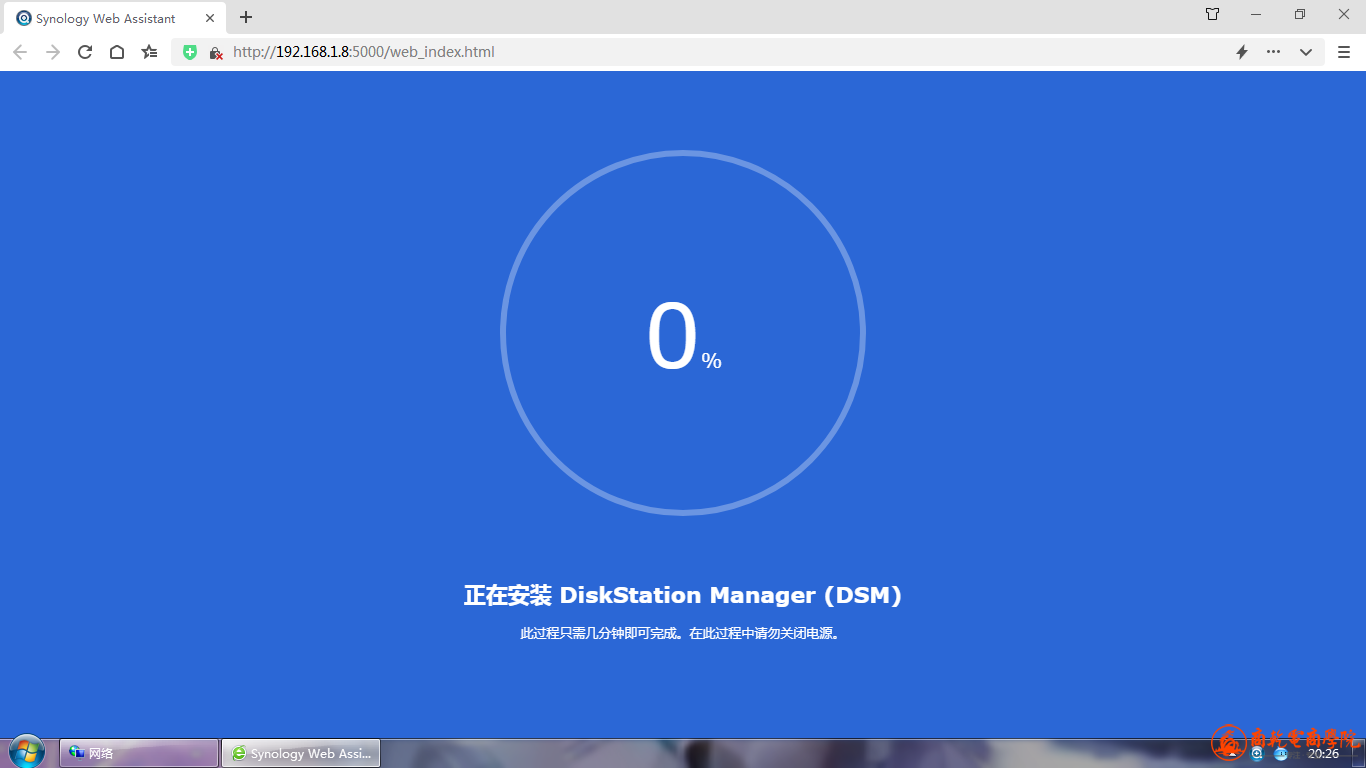
Task: Close the Synology Web Assistant tab
Action: click(210, 18)
